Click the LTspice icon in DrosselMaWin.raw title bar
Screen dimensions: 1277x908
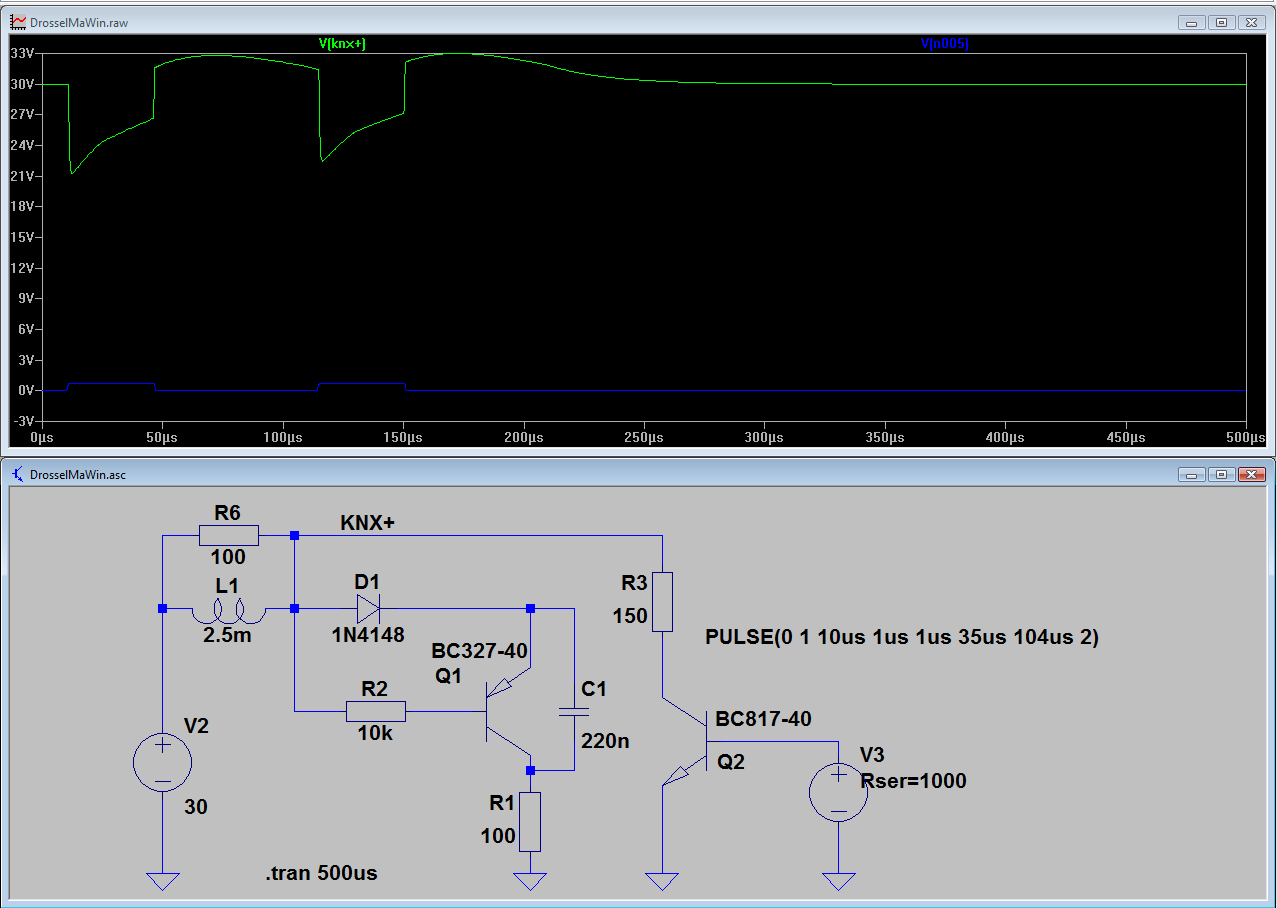tap(18, 21)
